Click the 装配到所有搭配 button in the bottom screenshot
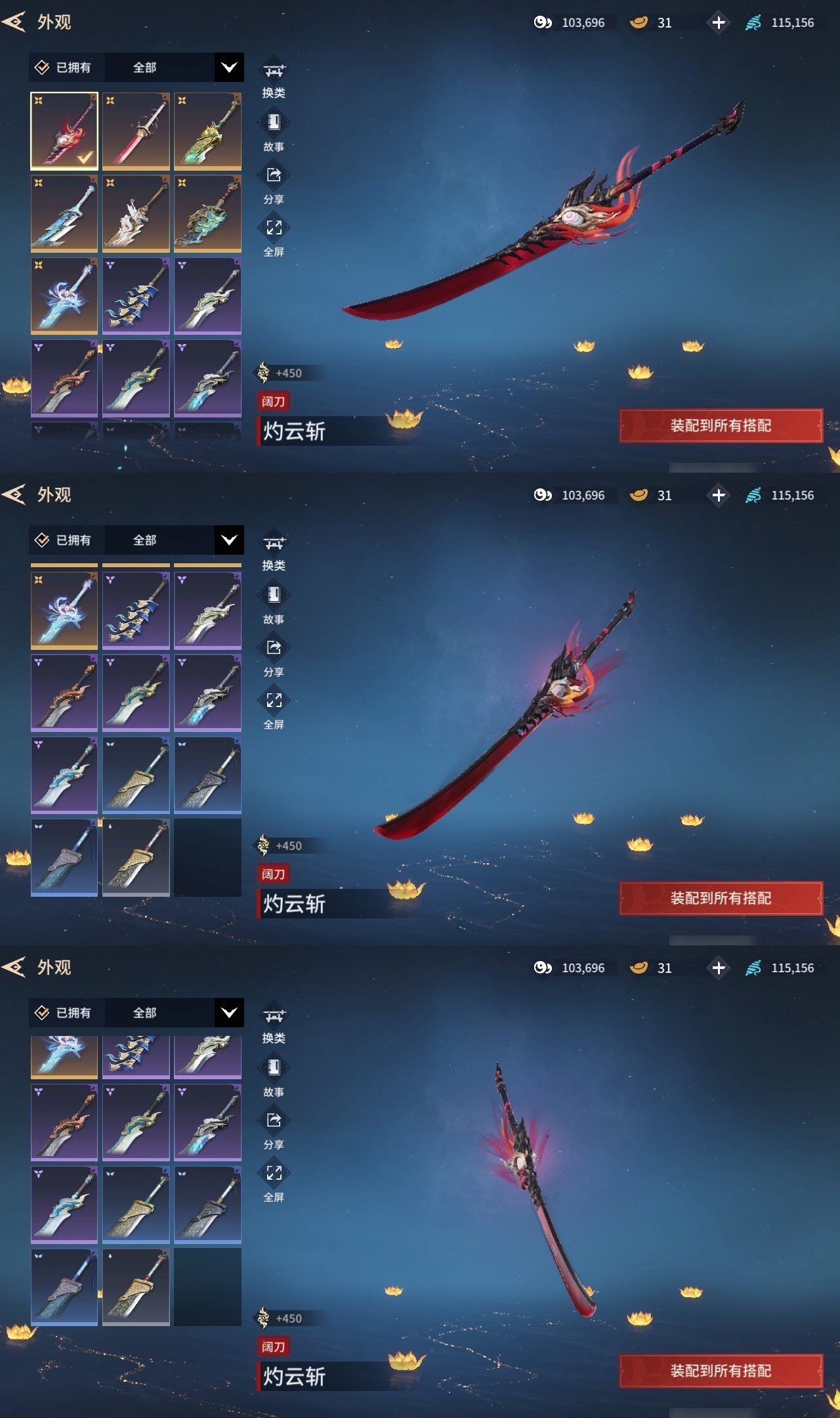Viewport: 840px width, 1418px height. (721, 1371)
